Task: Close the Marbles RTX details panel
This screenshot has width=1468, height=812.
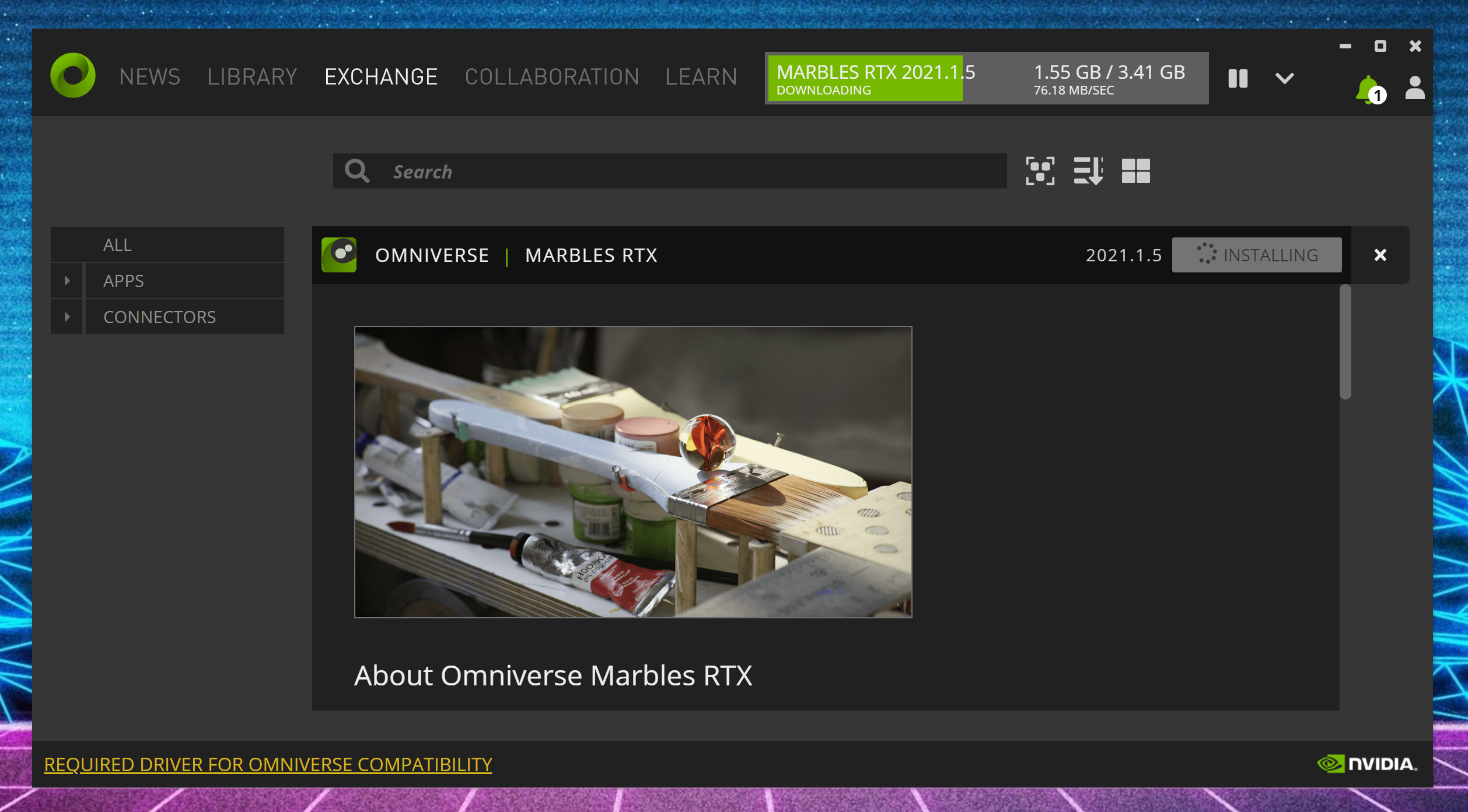Action: click(1380, 255)
